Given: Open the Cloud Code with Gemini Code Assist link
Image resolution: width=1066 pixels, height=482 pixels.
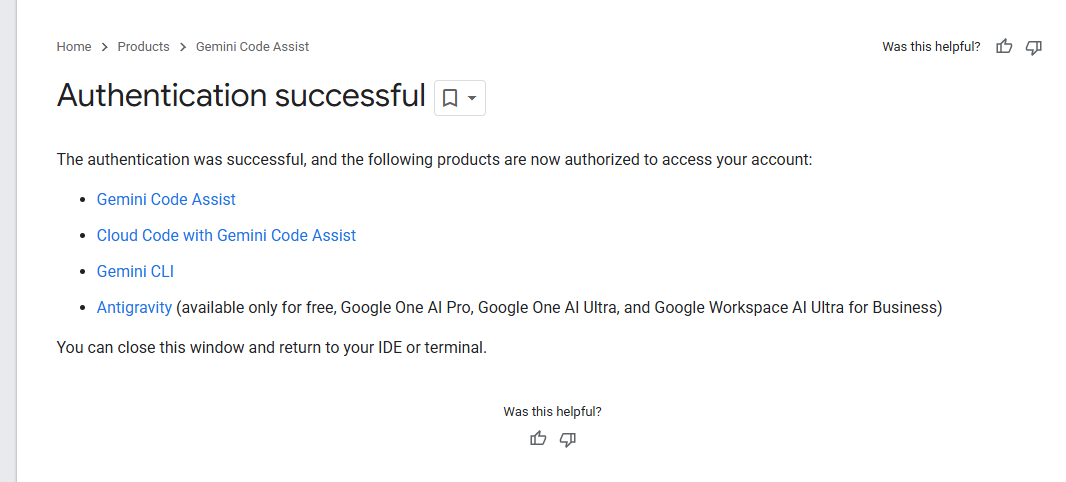Looking at the screenshot, I should pos(226,235).
